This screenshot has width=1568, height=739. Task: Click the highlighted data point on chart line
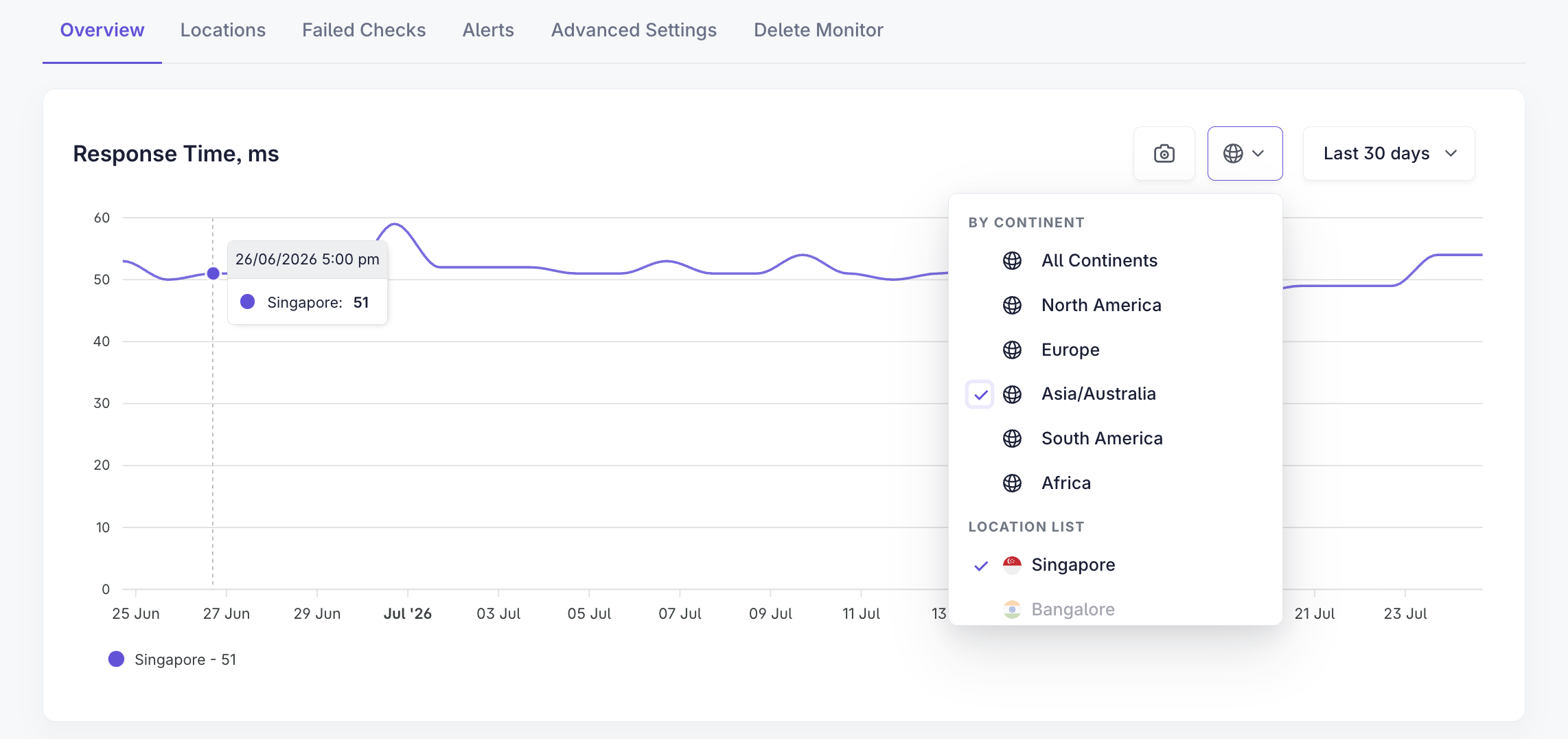213,273
